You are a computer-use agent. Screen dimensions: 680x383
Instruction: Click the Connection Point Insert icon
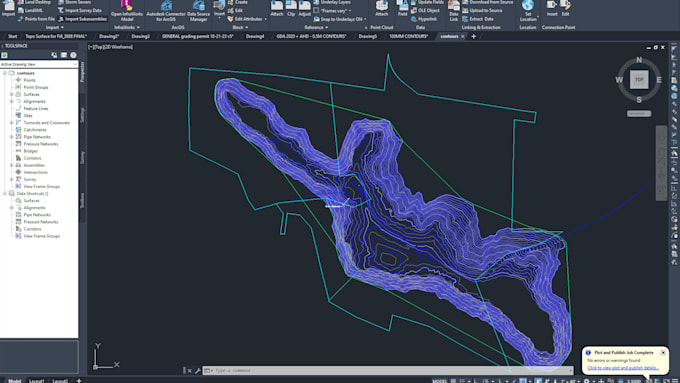[552, 9]
